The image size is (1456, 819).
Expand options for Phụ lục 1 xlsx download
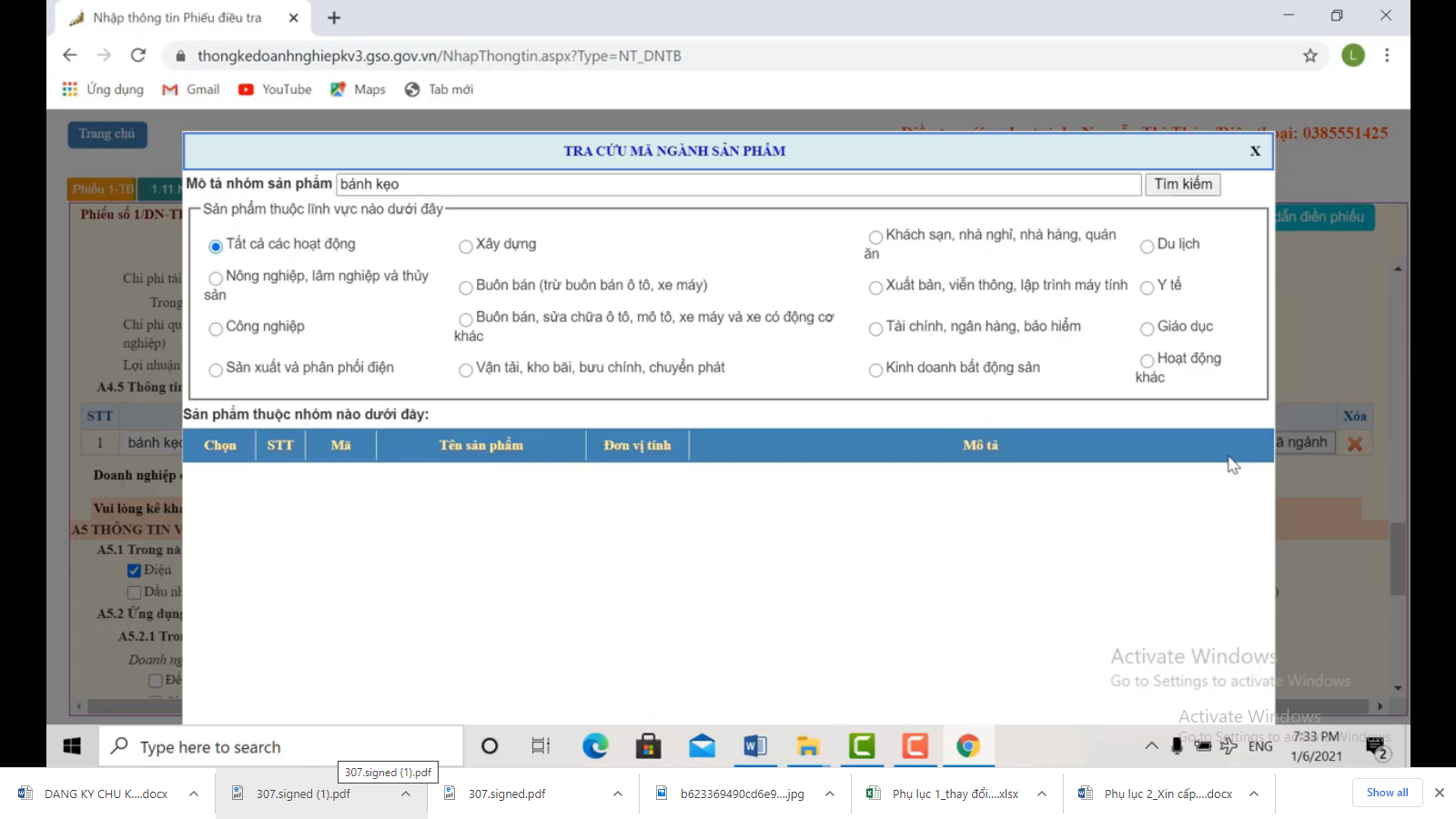click(1042, 794)
